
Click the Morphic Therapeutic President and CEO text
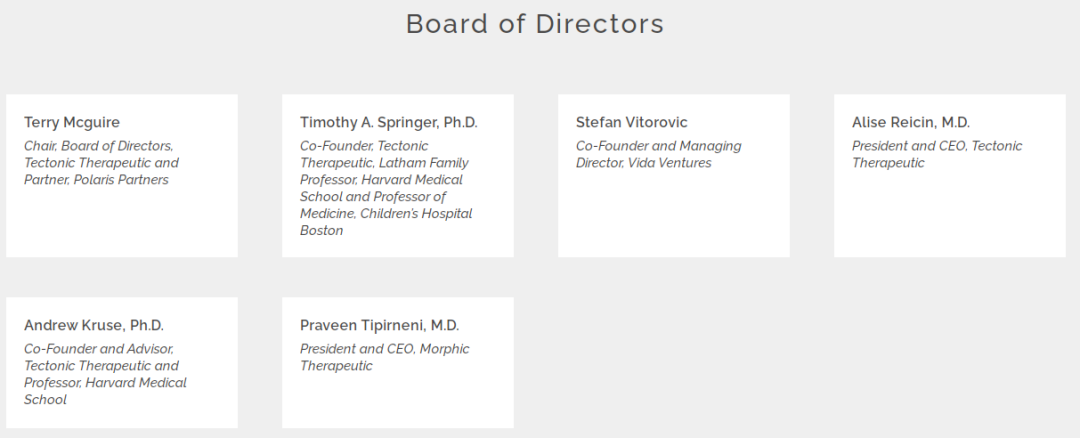[x=384, y=357]
